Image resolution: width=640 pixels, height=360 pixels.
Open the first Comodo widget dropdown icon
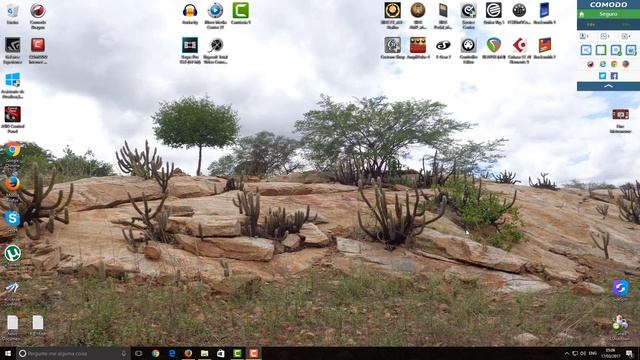coord(584,36)
